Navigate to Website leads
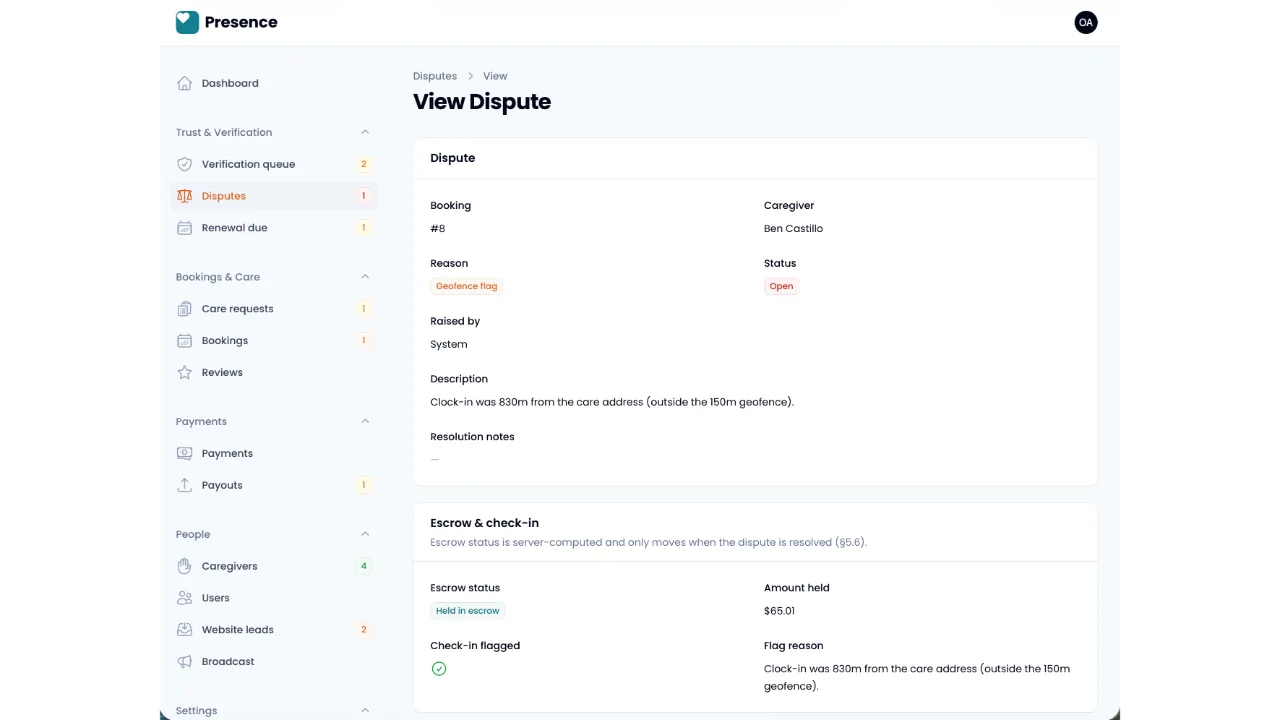 [275, 630]
